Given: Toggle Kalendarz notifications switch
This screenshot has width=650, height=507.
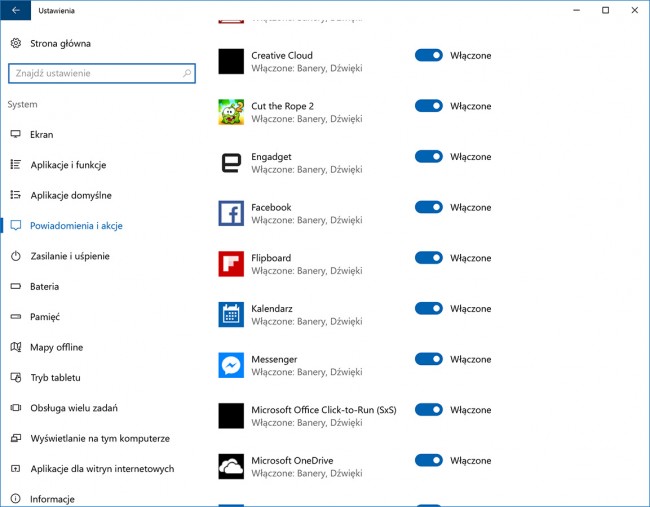Looking at the screenshot, I should (x=429, y=308).
